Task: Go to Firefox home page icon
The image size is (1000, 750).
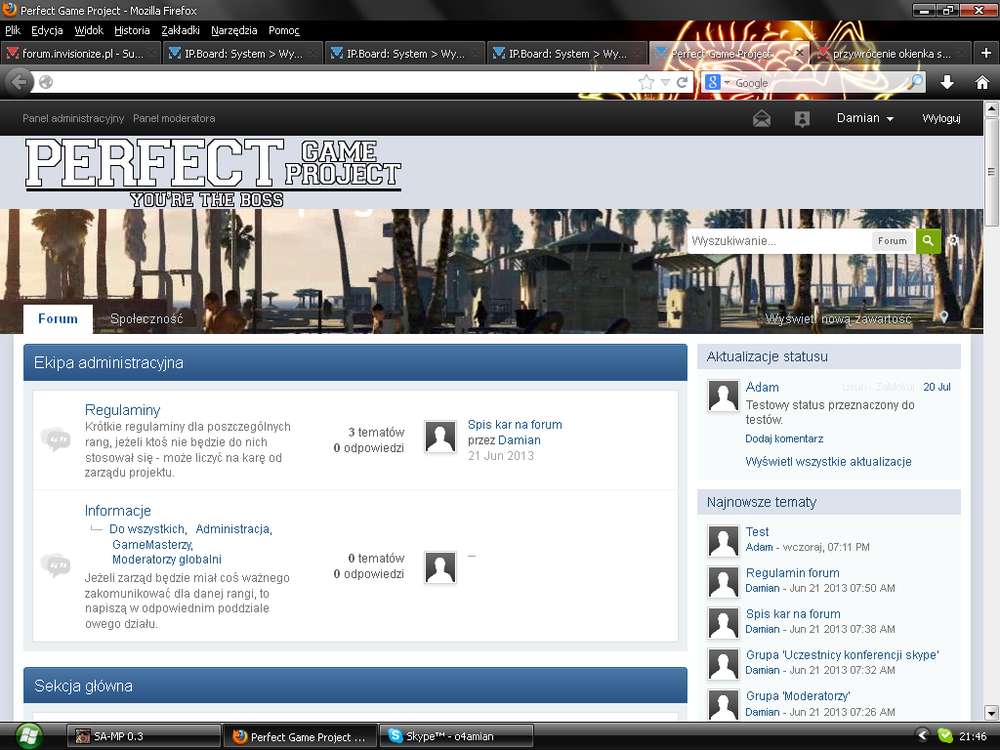Action: tap(981, 83)
